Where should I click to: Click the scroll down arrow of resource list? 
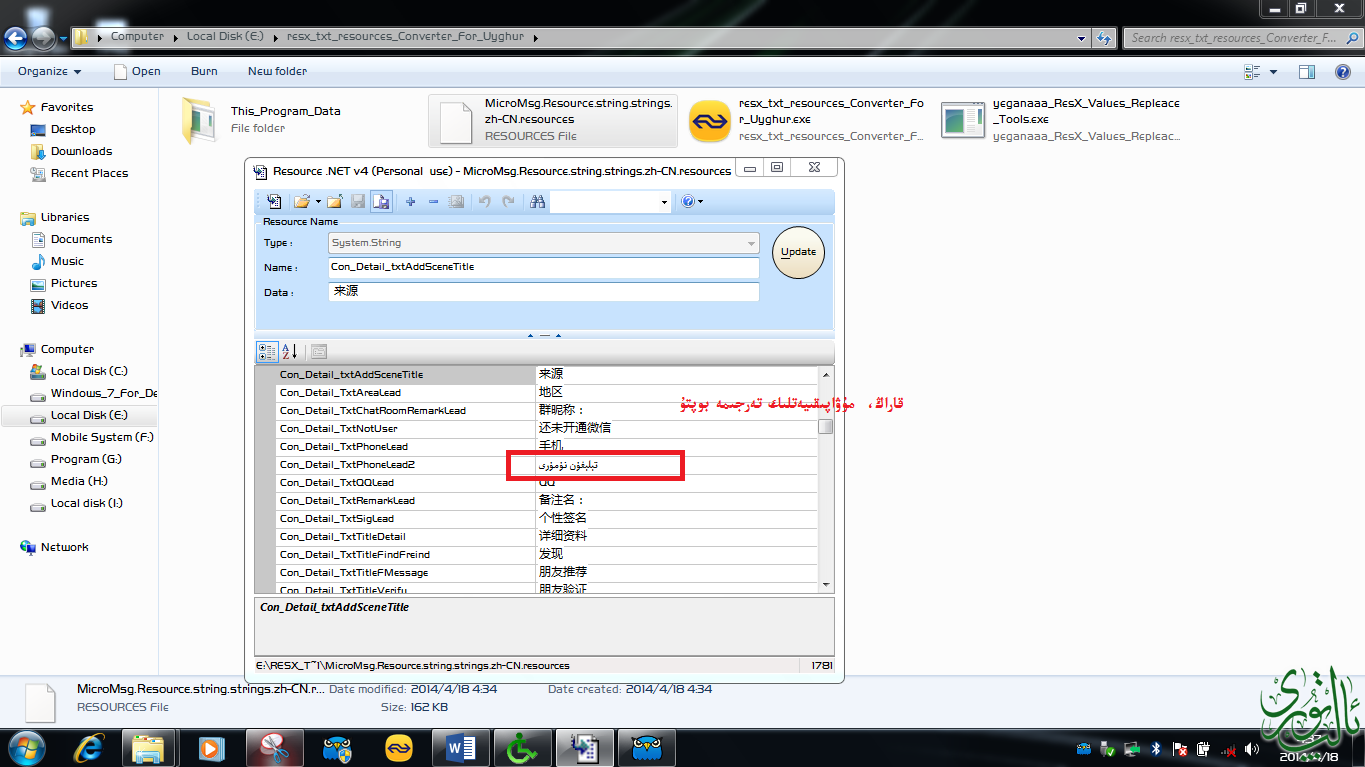tap(825, 584)
